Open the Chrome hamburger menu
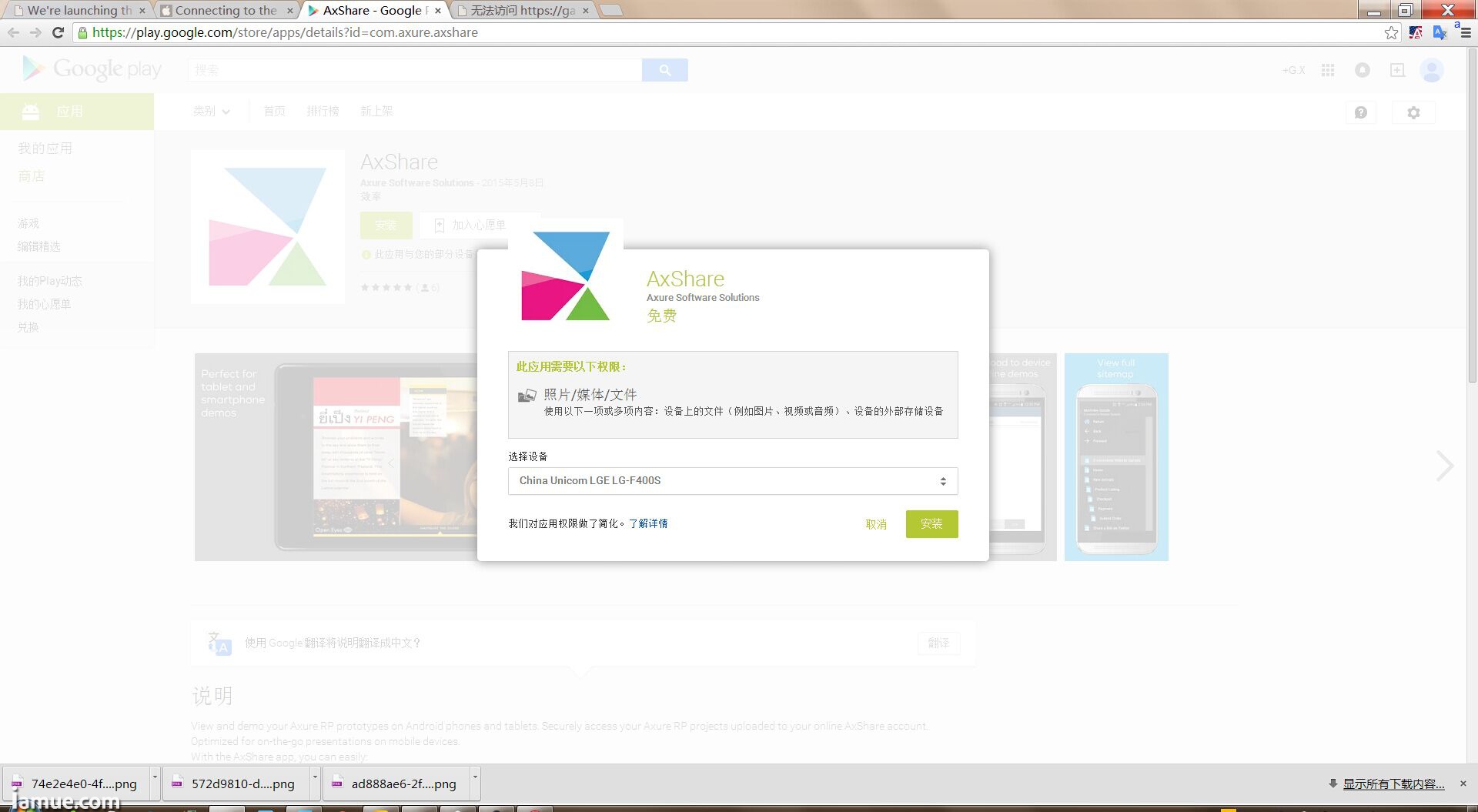The image size is (1478, 812). (1465, 32)
